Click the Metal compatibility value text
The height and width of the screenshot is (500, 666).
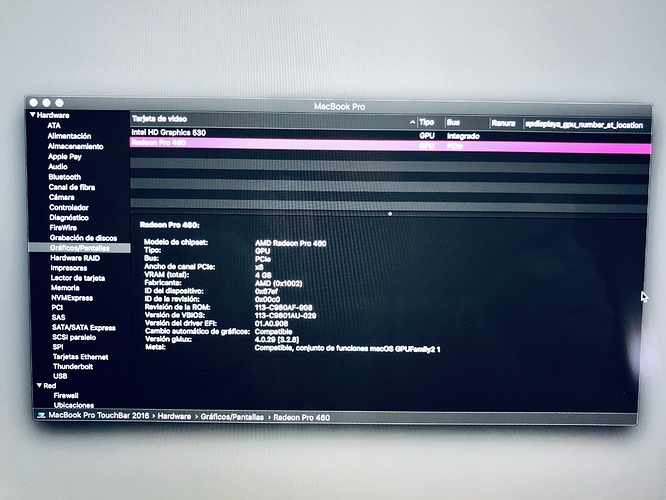(x=347, y=348)
